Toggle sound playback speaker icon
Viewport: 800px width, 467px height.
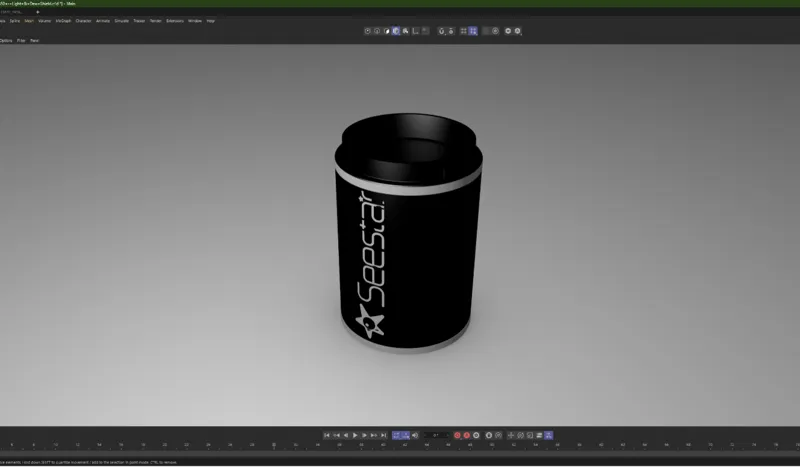415,435
